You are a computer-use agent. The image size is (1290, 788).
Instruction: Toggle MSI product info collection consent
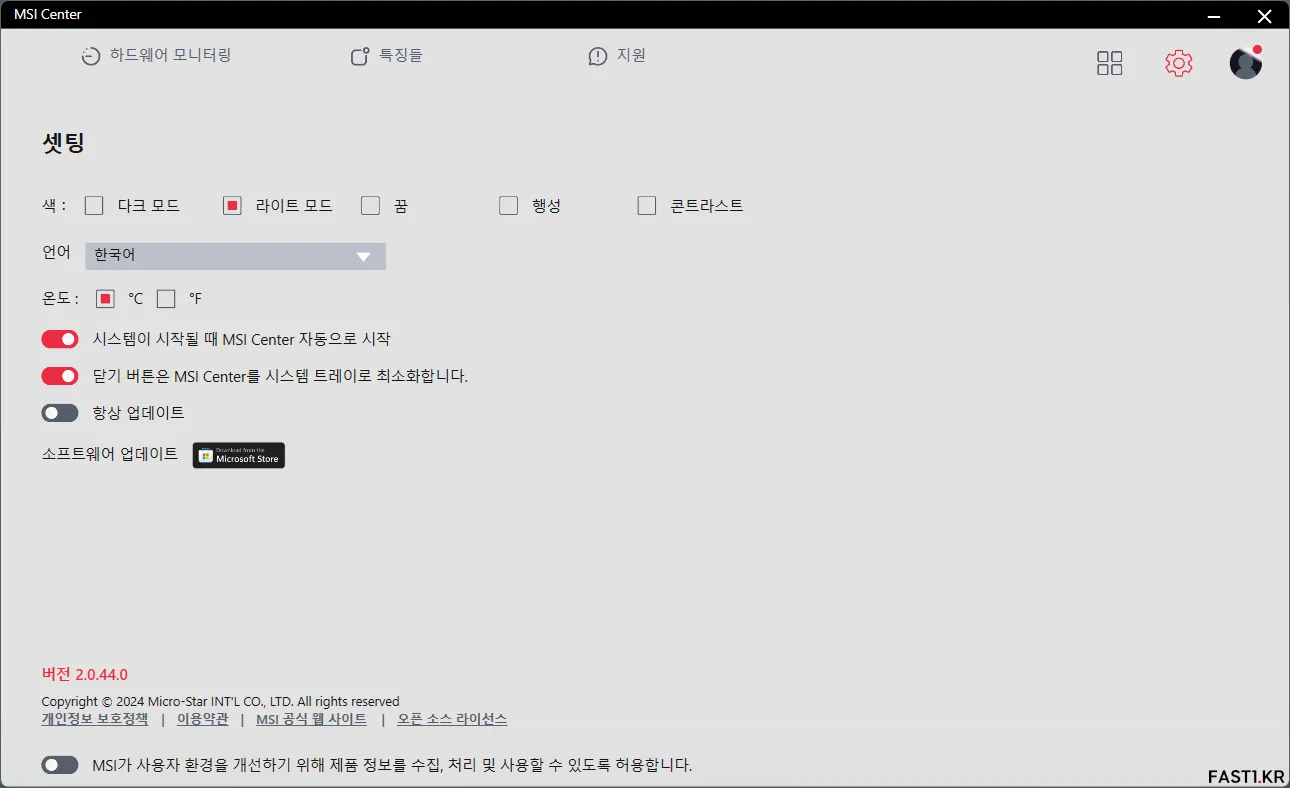tap(60, 765)
